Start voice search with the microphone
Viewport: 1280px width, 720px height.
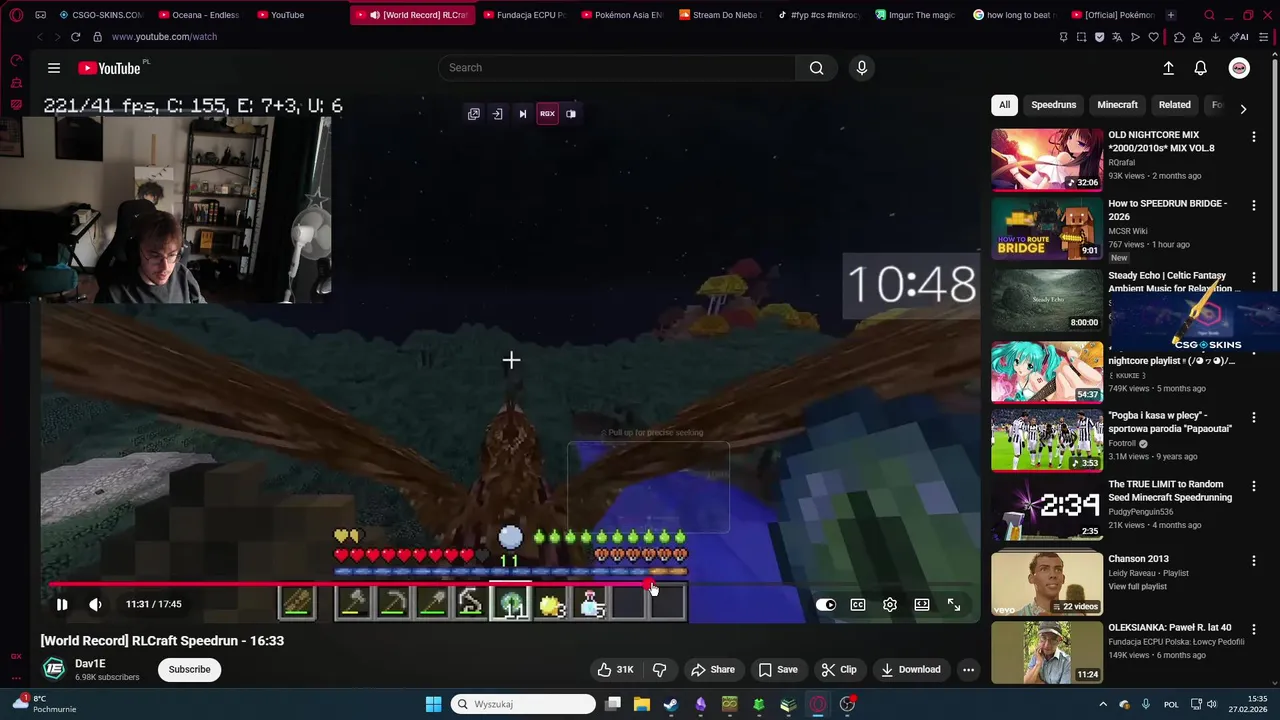click(x=862, y=68)
